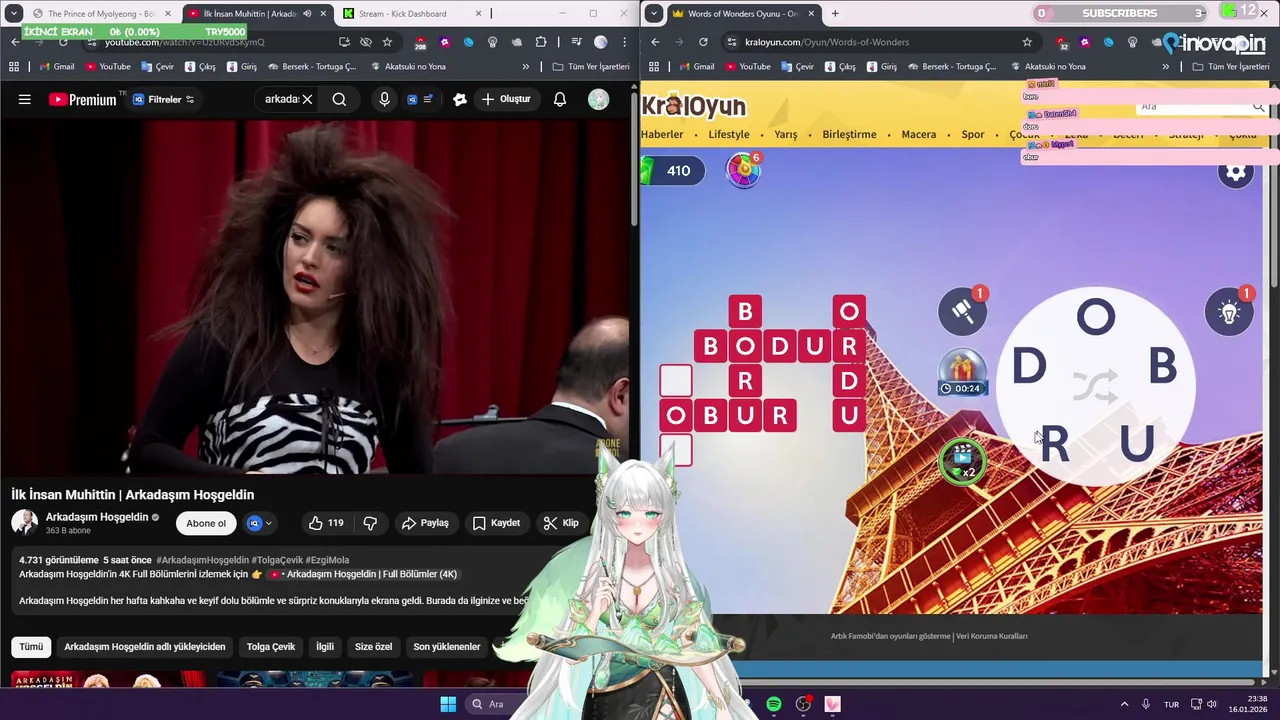This screenshot has height=720, width=1280.
Task: Open the YouTube hamburger guide menu
Action: [x=25, y=99]
